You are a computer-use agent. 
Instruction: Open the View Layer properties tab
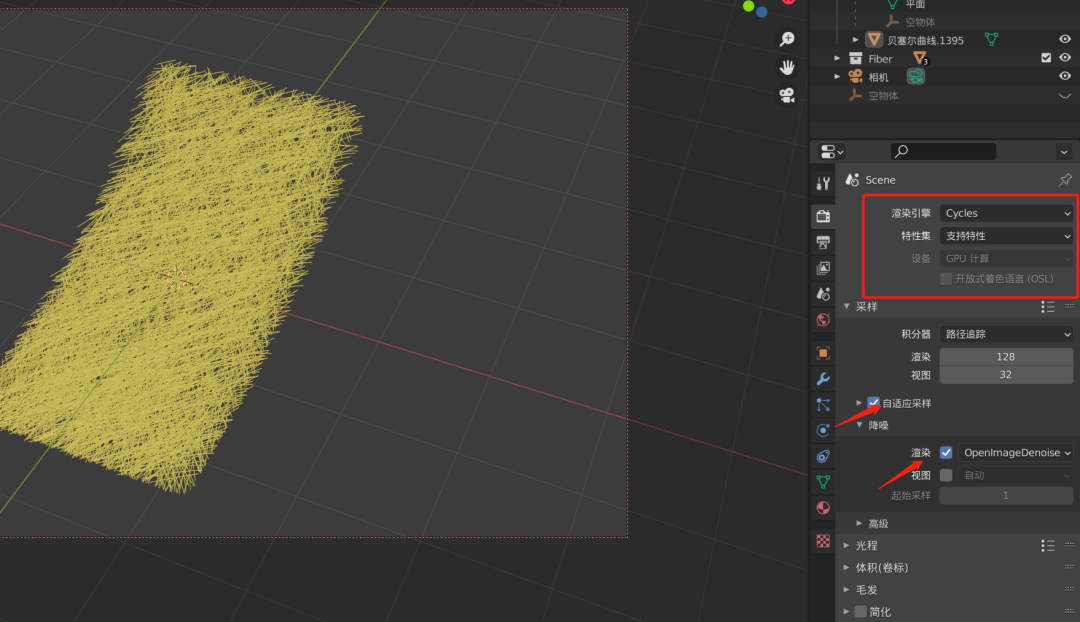click(x=823, y=268)
